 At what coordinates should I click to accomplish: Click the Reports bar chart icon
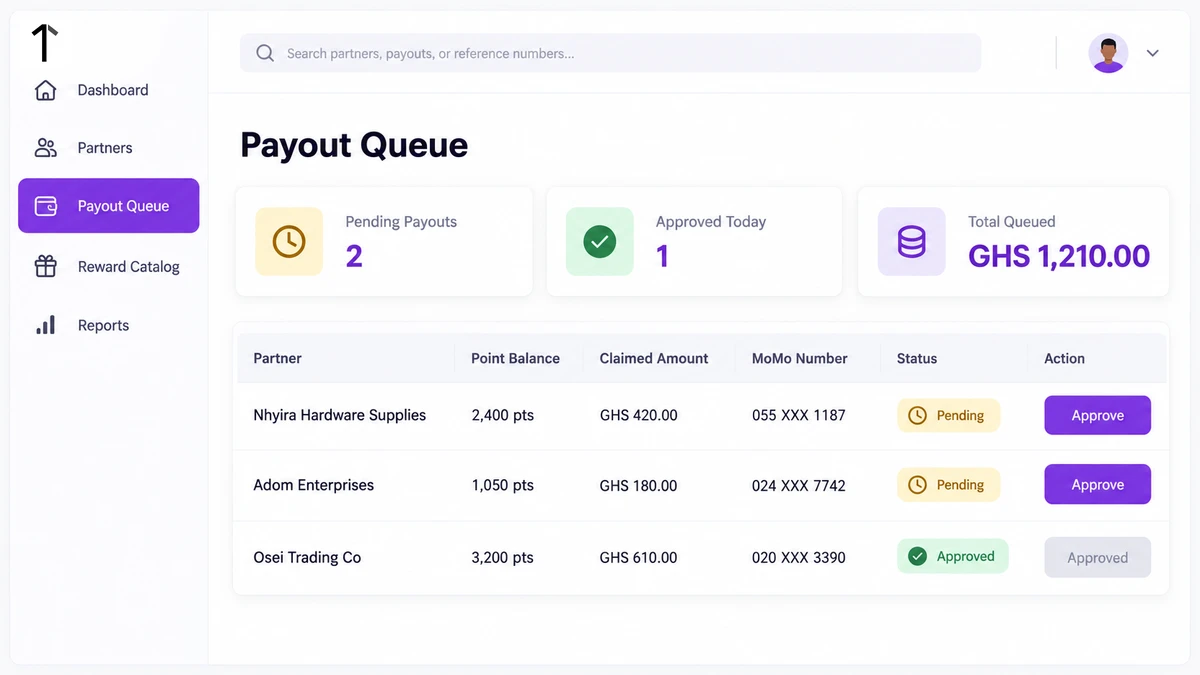tap(45, 325)
